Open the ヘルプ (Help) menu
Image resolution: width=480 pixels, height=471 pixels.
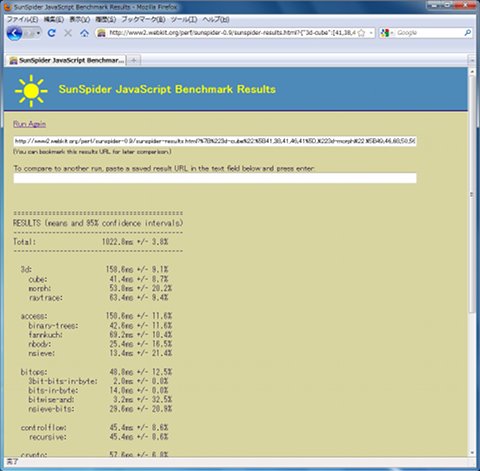tap(216, 20)
